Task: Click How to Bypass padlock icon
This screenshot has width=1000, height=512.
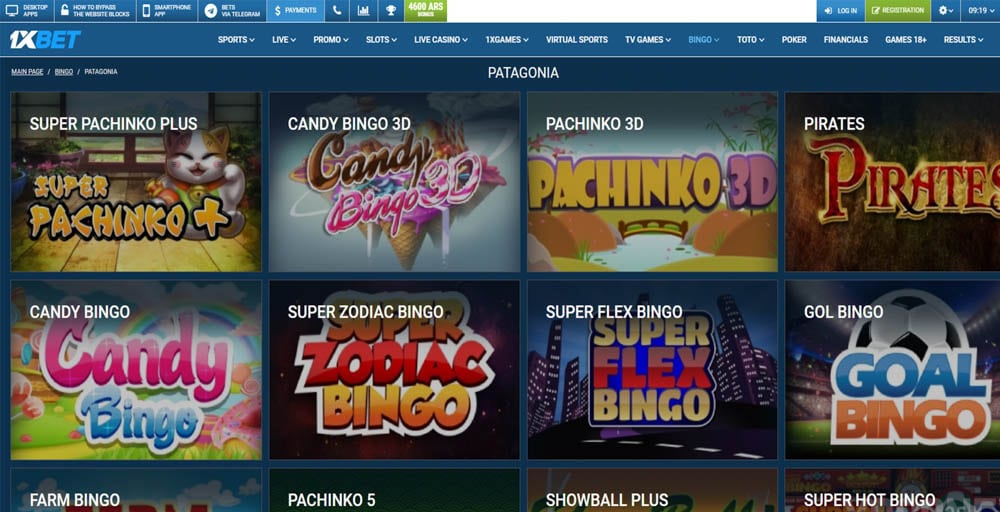Action: pyautogui.click(x=64, y=11)
